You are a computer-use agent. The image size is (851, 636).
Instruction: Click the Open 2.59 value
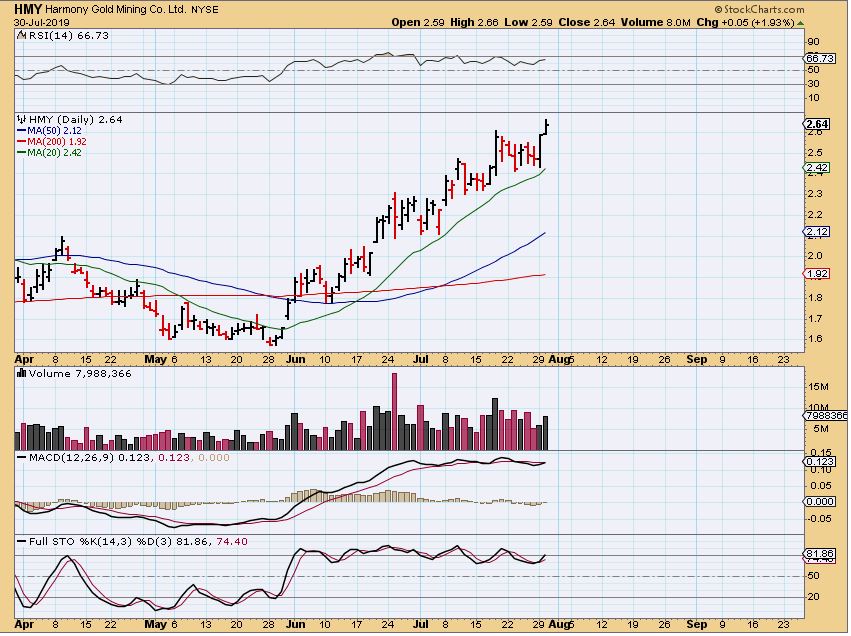(x=418, y=23)
